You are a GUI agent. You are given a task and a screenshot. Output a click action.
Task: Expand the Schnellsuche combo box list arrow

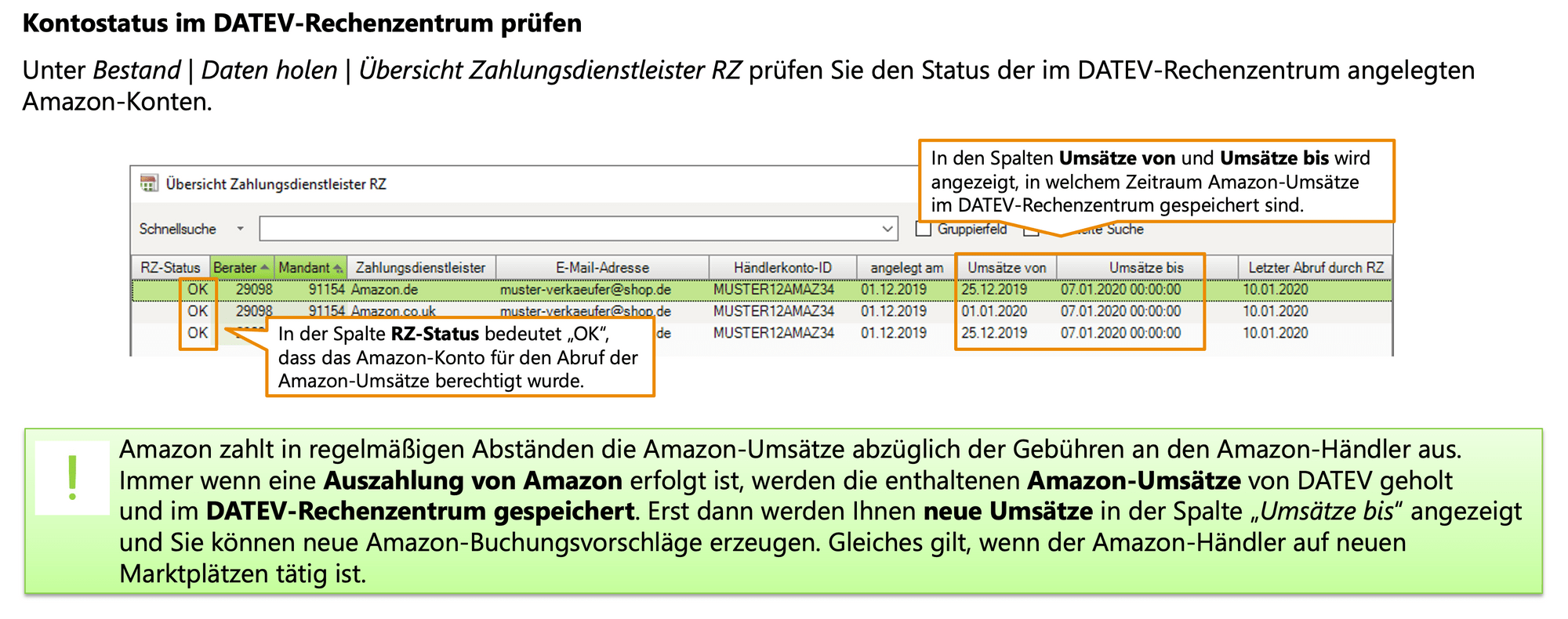[x=887, y=229]
